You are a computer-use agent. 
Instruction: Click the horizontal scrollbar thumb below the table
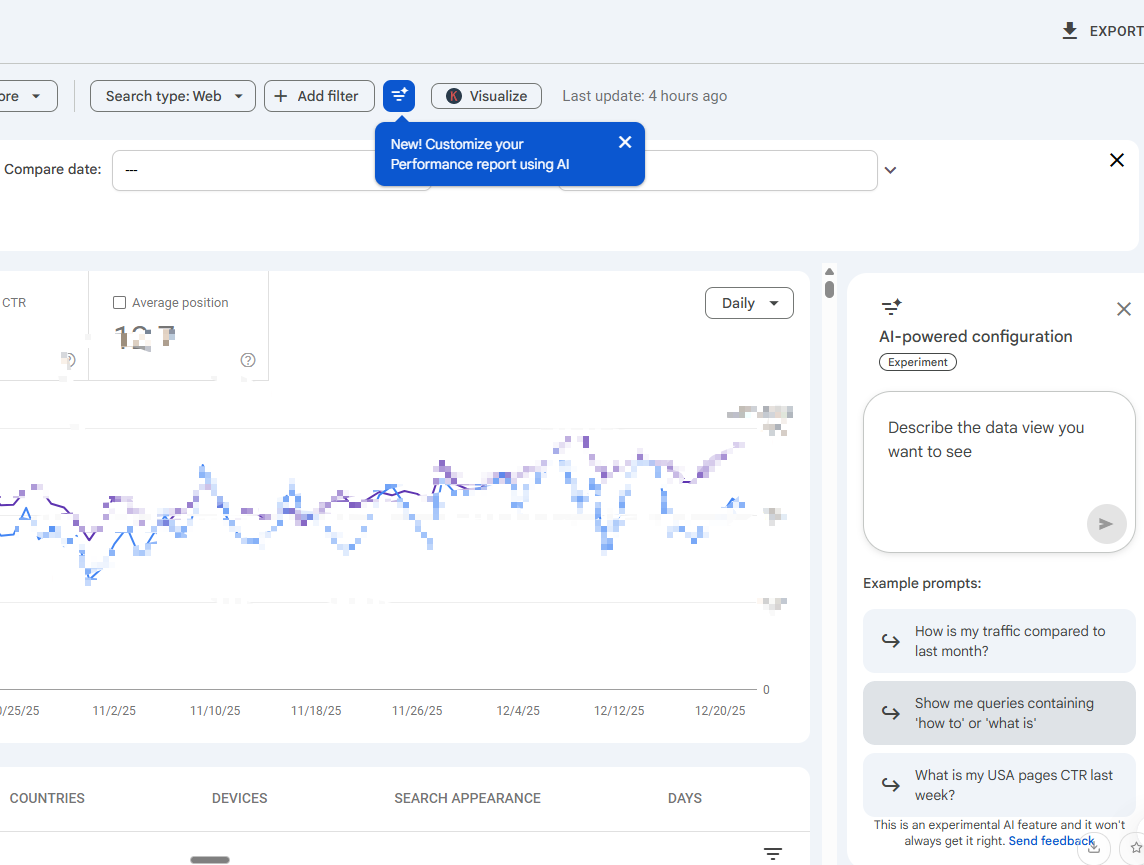pyautogui.click(x=210, y=860)
